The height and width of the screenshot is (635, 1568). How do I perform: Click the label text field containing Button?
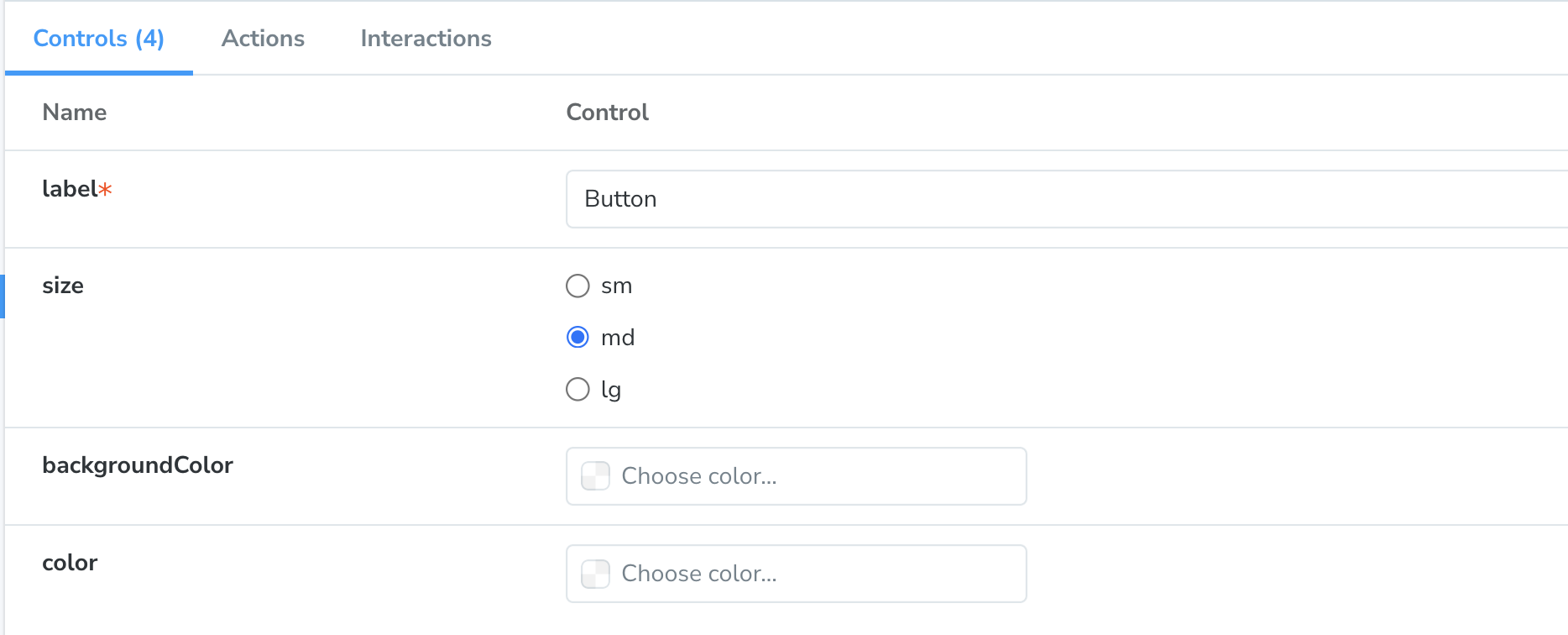coord(1067,199)
